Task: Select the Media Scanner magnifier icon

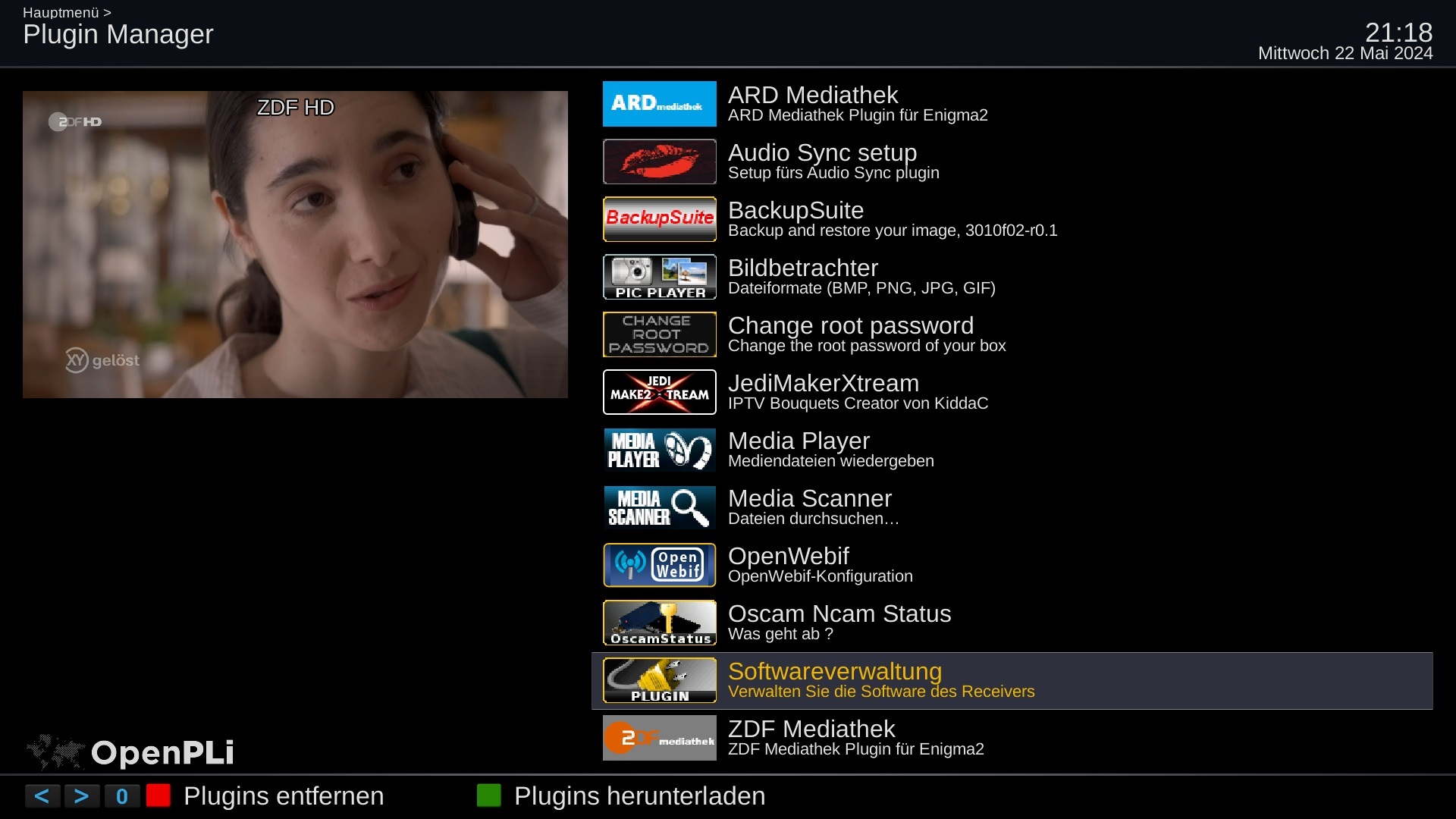Action: (x=659, y=507)
